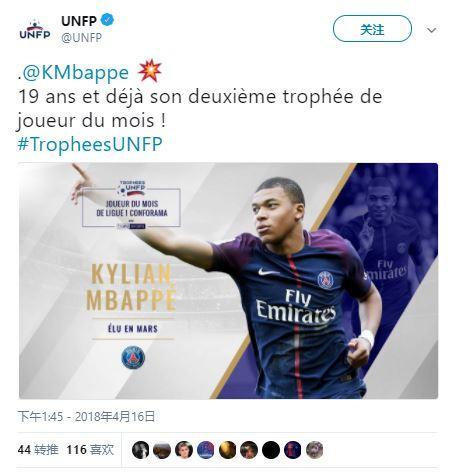The width and height of the screenshot is (464, 475).
Task: Click the sixth liker avatar
Action: tap(249, 450)
